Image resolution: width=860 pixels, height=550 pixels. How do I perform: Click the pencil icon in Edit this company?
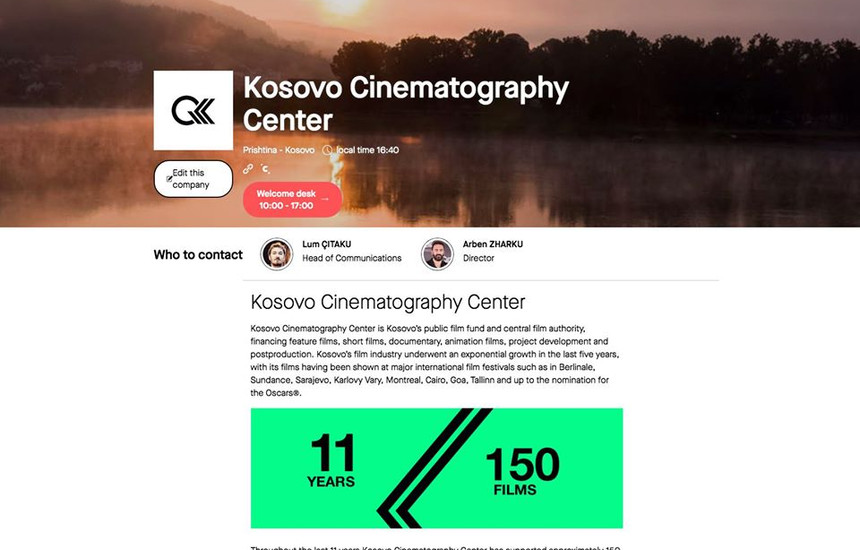[x=169, y=179]
